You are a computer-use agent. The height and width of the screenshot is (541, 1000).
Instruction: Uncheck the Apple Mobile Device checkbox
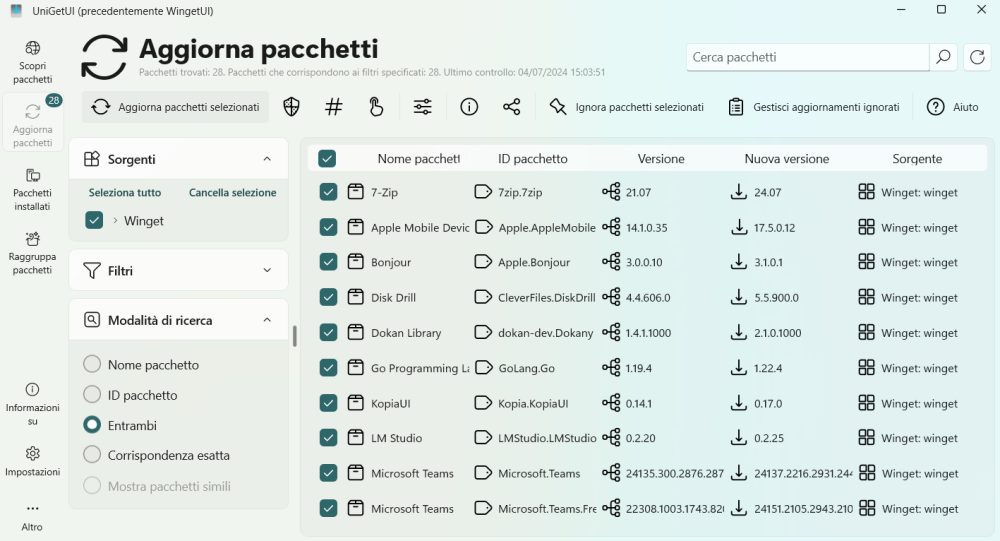click(x=328, y=226)
